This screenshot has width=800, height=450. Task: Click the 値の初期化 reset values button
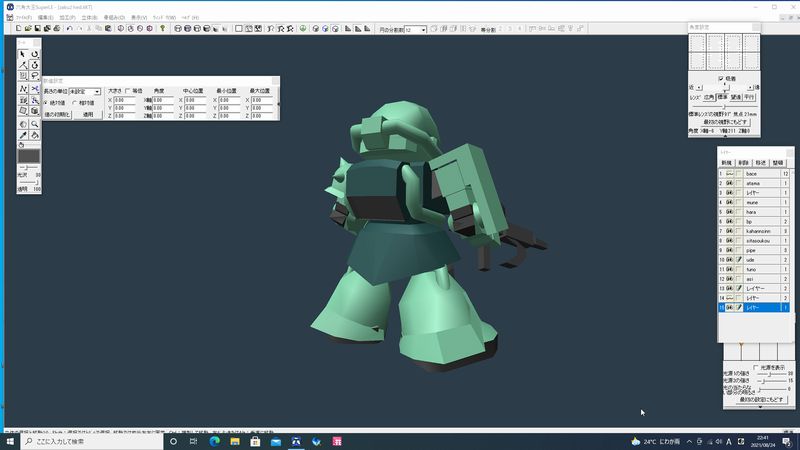(57, 114)
